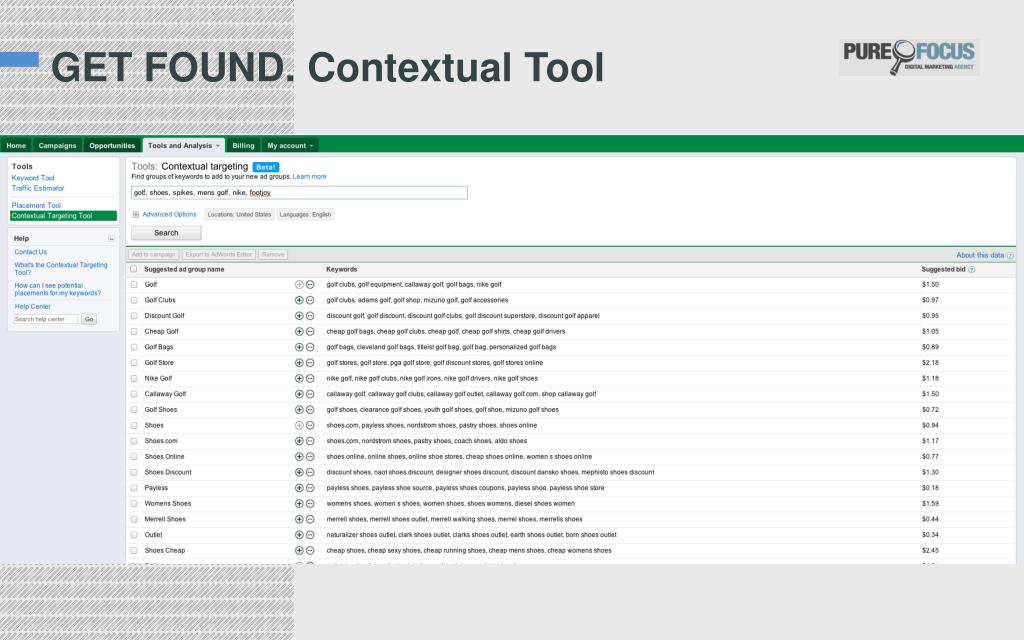
Task: Add the Womens Shoes ad group (plus icon)
Action: [299, 504]
